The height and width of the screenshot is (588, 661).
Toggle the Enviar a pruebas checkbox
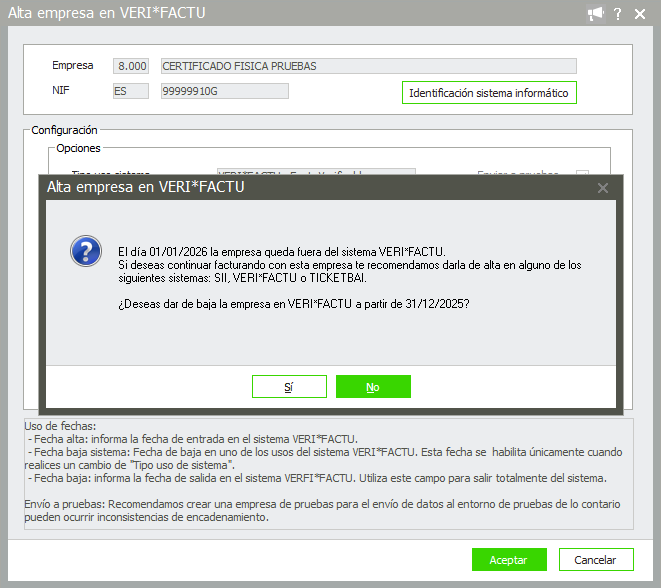[582, 172]
